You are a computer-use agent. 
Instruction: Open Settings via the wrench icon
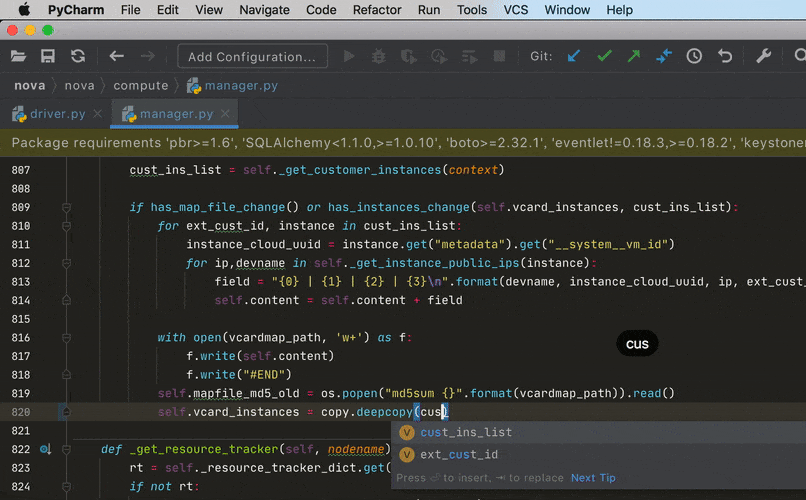coord(764,57)
